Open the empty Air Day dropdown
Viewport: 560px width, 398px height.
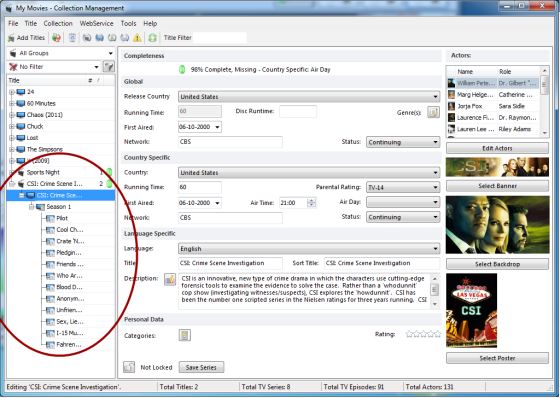403,202
